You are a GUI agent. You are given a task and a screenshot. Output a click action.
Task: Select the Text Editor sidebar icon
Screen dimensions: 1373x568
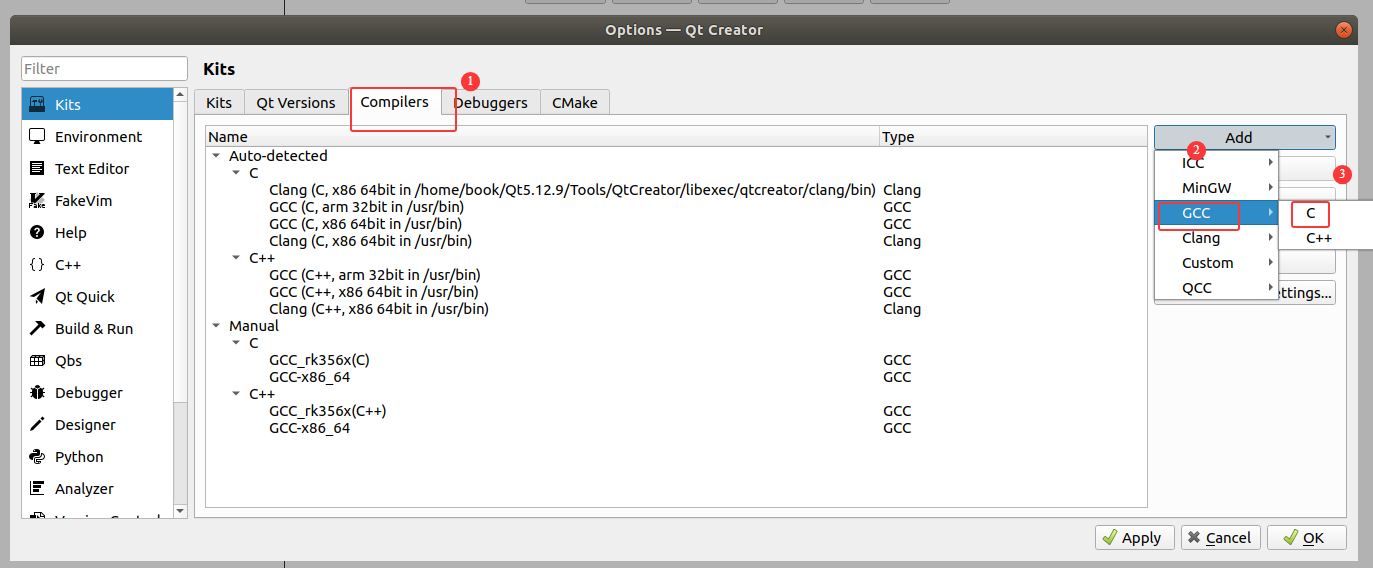pyautogui.click(x=37, y=168)
